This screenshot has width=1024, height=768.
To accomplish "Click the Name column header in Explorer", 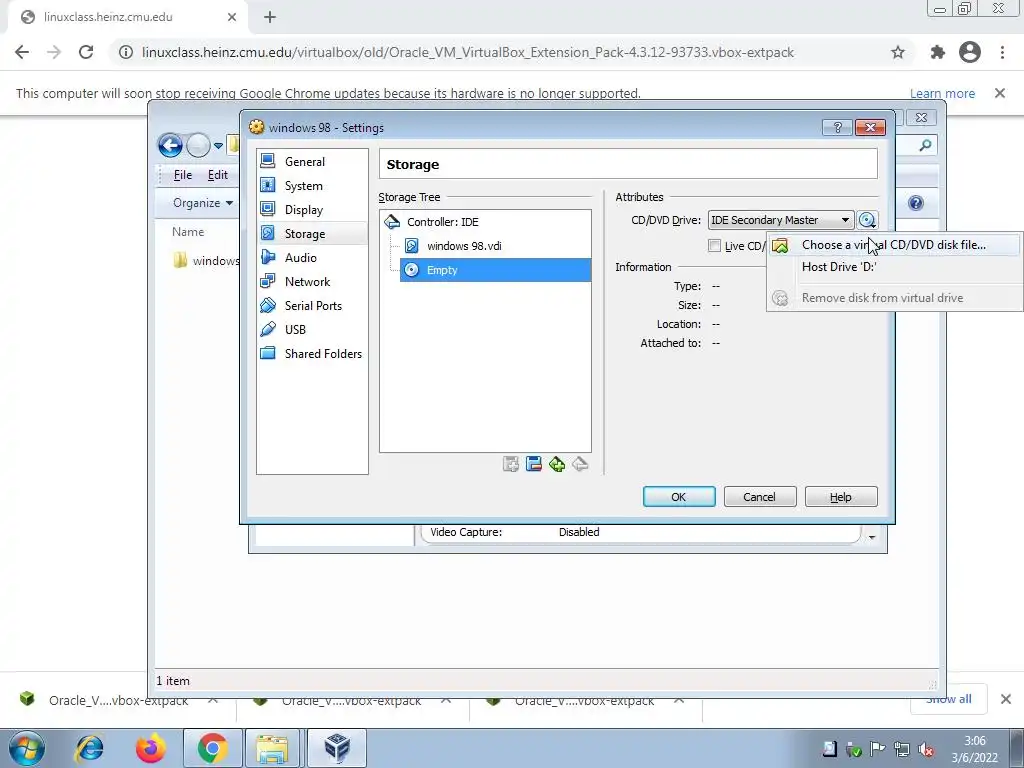I will pos(188,232).
